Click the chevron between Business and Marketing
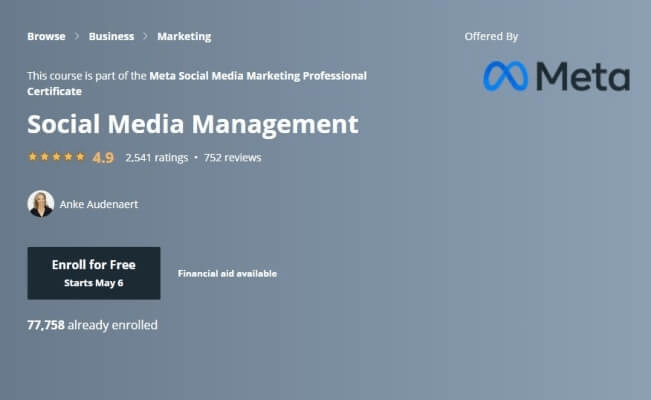The image size is (651, 400). coord(145,37)
